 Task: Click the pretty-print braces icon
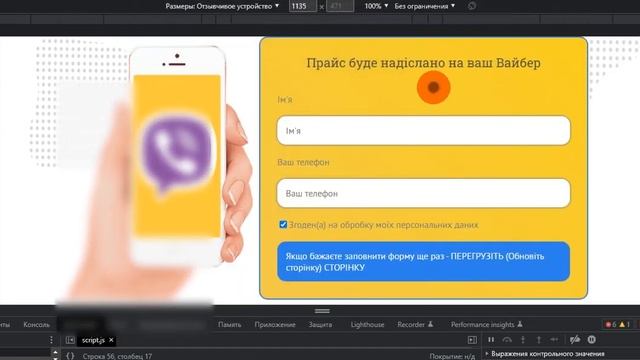click(70, 356)
